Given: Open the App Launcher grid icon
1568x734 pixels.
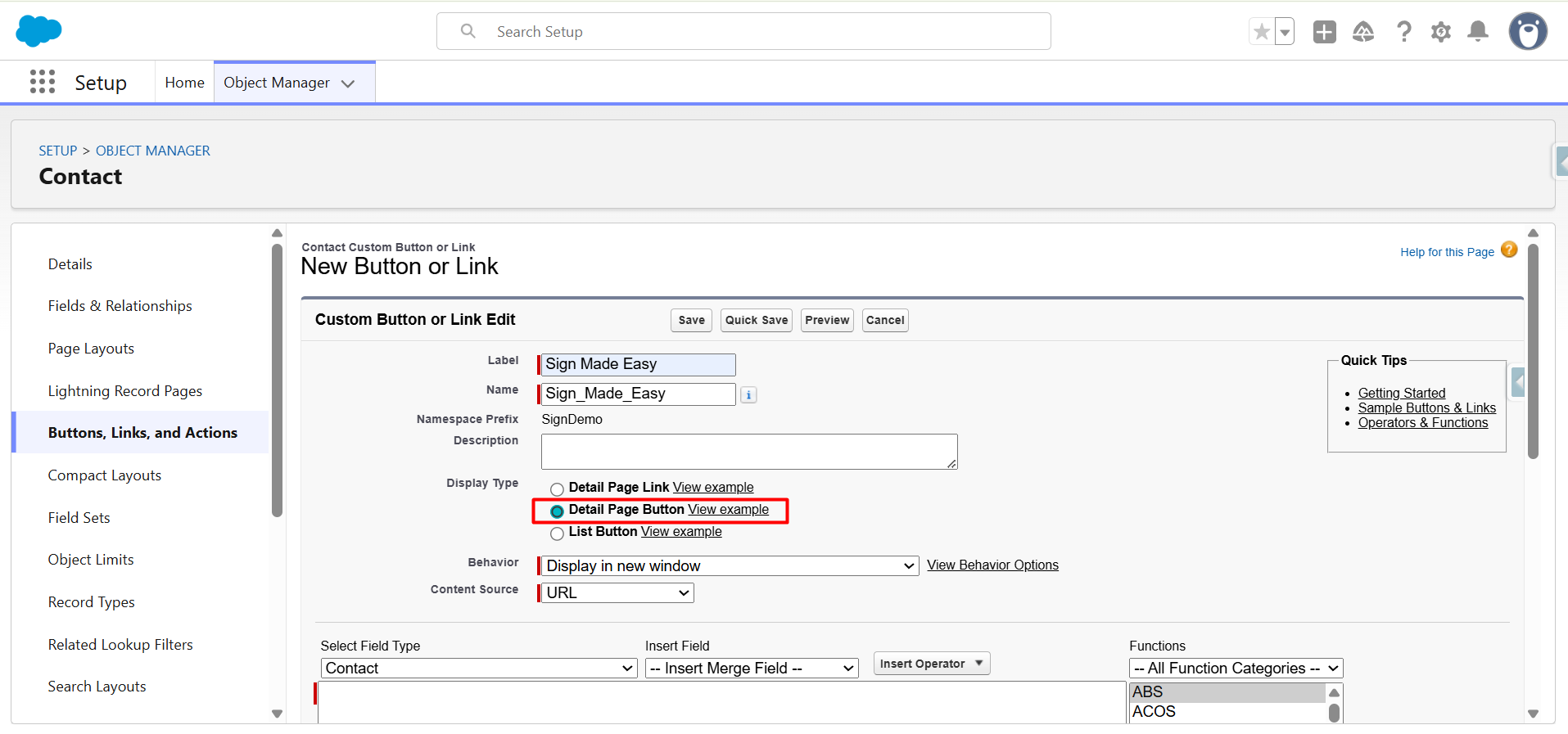Looking at the screenshot, I should (43, 82).
